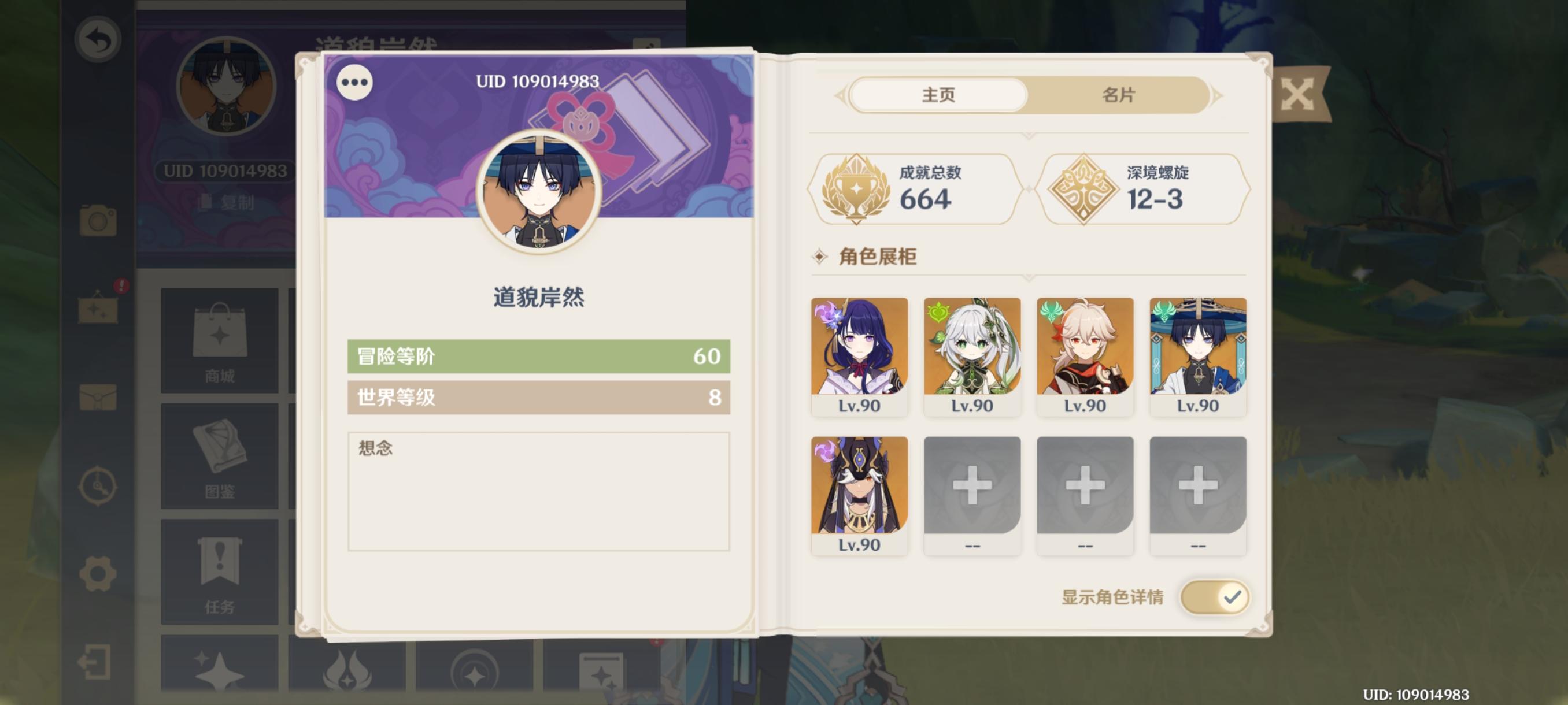Click the back arrow icon in sidebar

click(x=98, y=39)
